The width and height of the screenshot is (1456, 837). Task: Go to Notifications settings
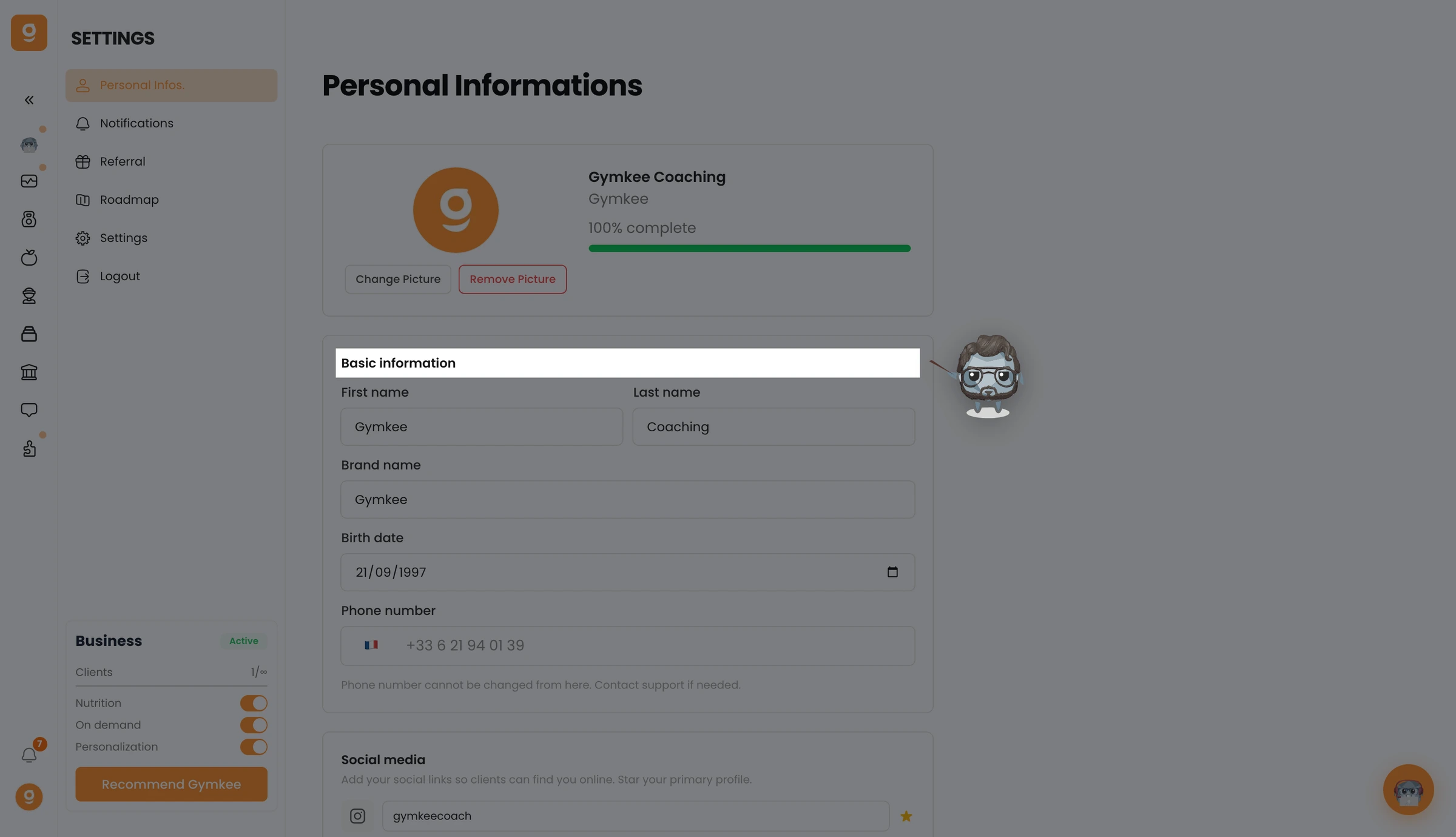[172, 124]
